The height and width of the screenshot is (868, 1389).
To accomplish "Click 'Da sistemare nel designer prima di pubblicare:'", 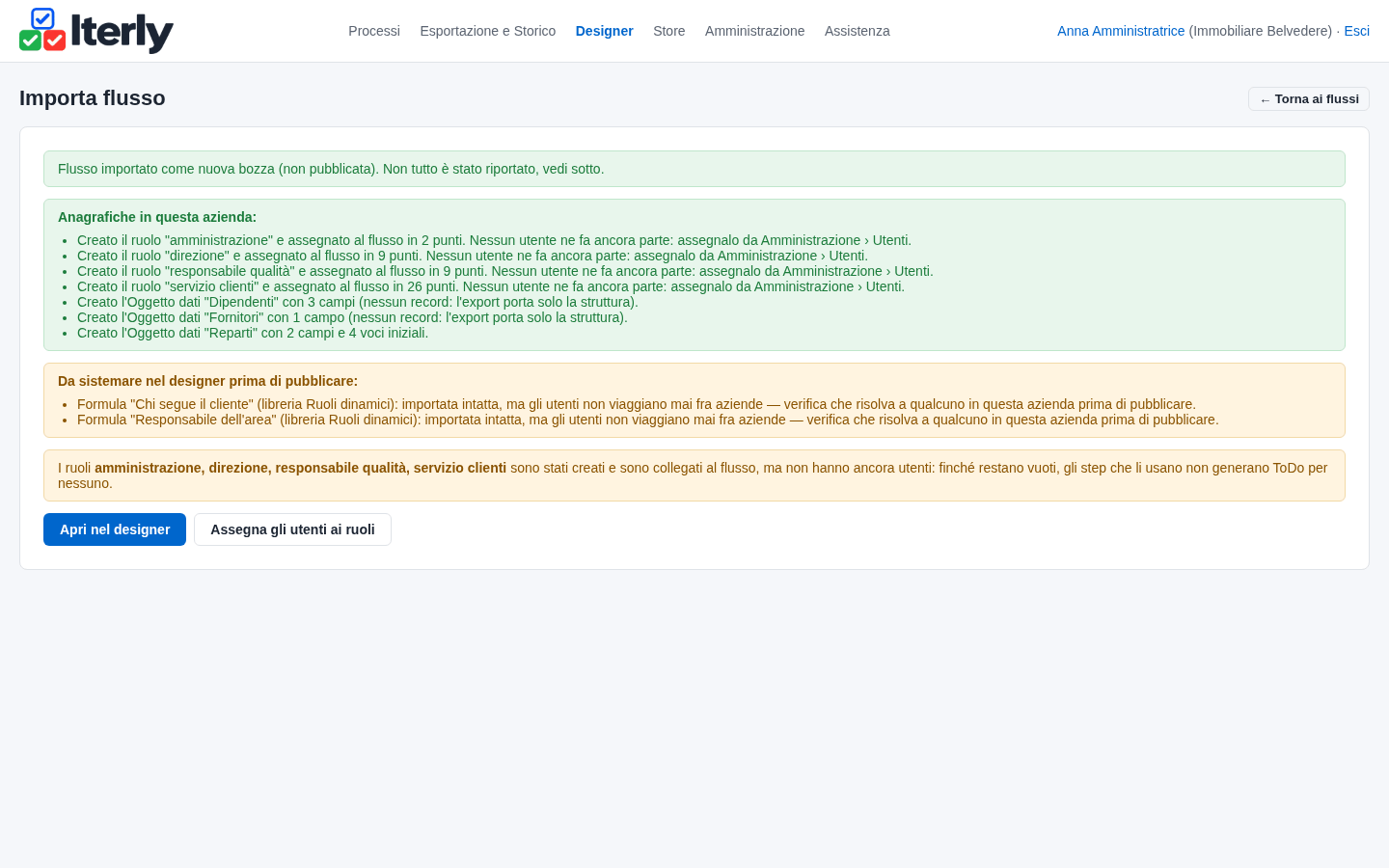I will 207,381.
